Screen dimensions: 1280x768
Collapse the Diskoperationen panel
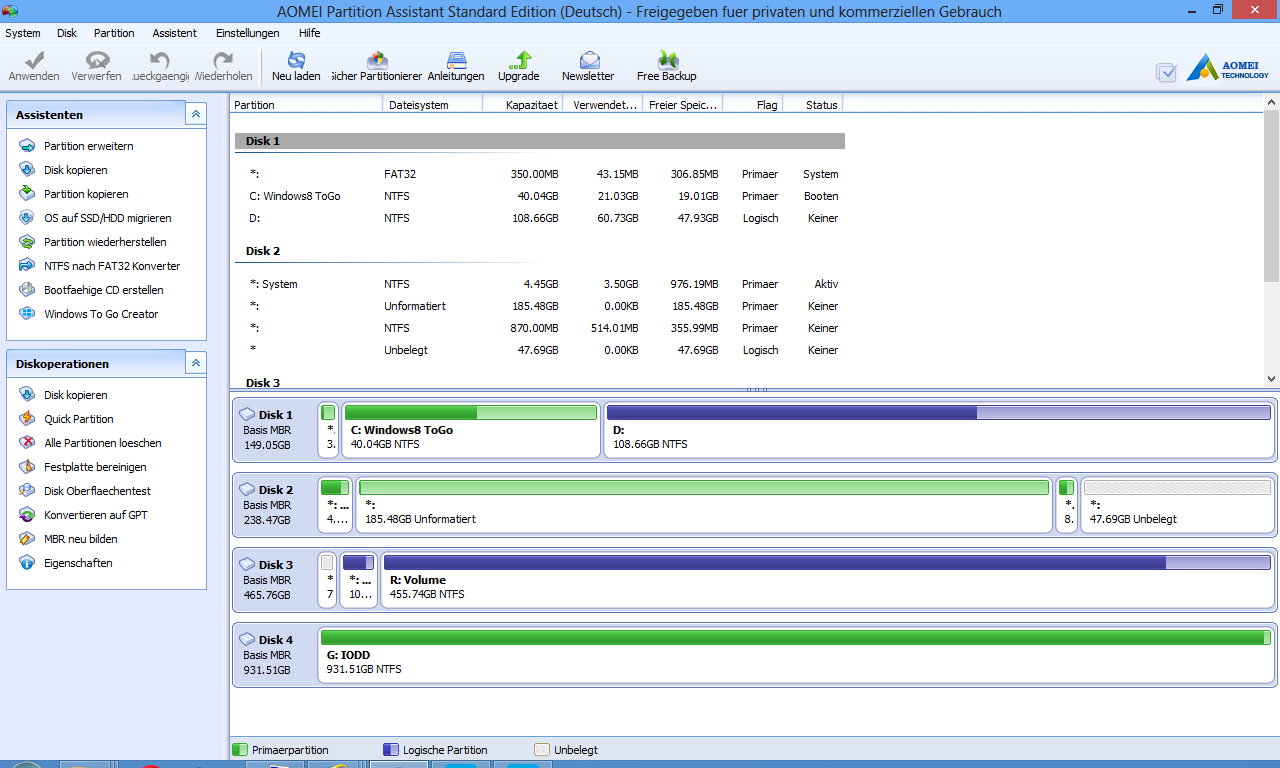(x=196, y=363)
